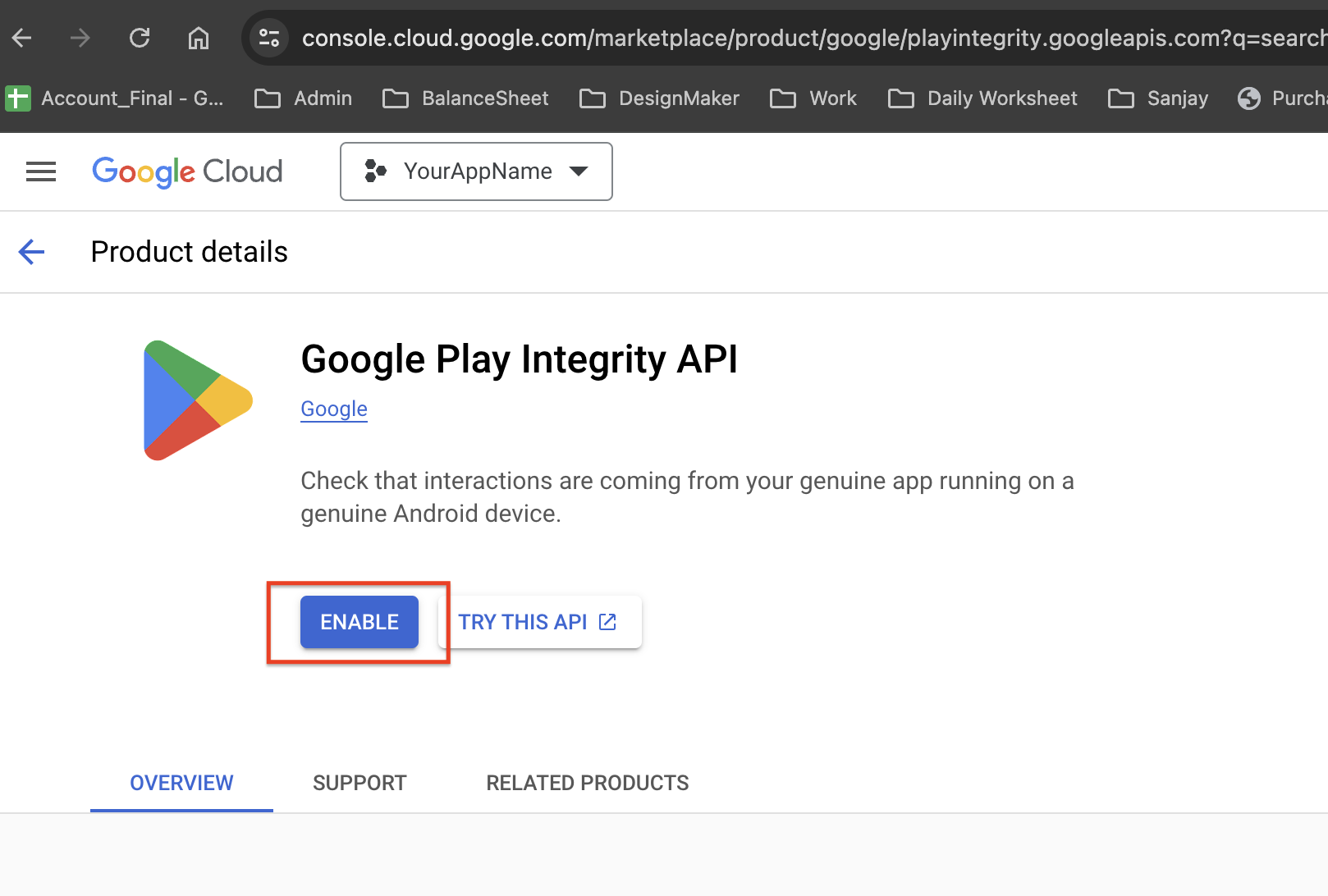
Task: Click the browser forward arrow
Action: 80,38
